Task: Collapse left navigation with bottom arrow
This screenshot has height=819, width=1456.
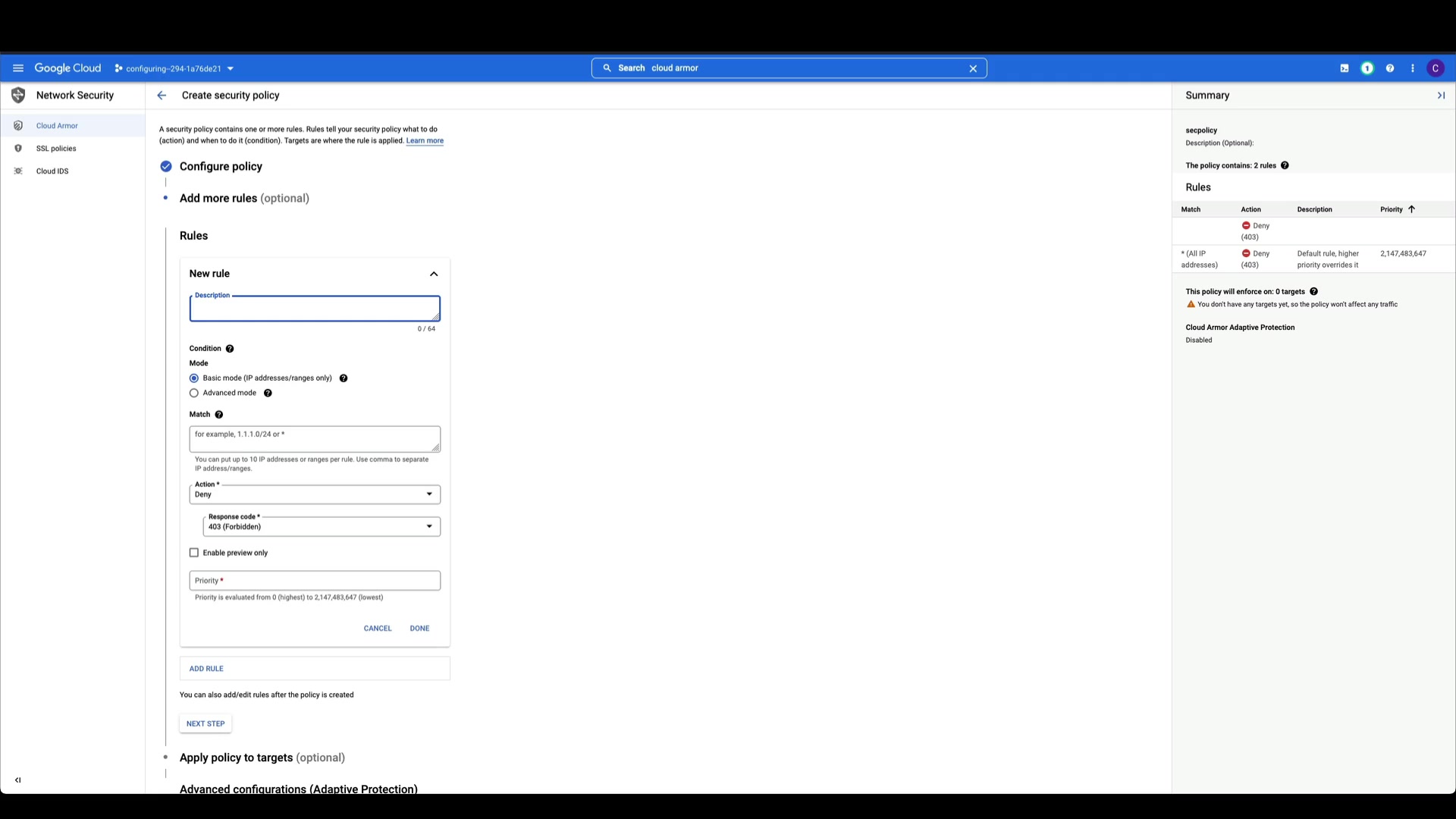Action: (18, 780)
